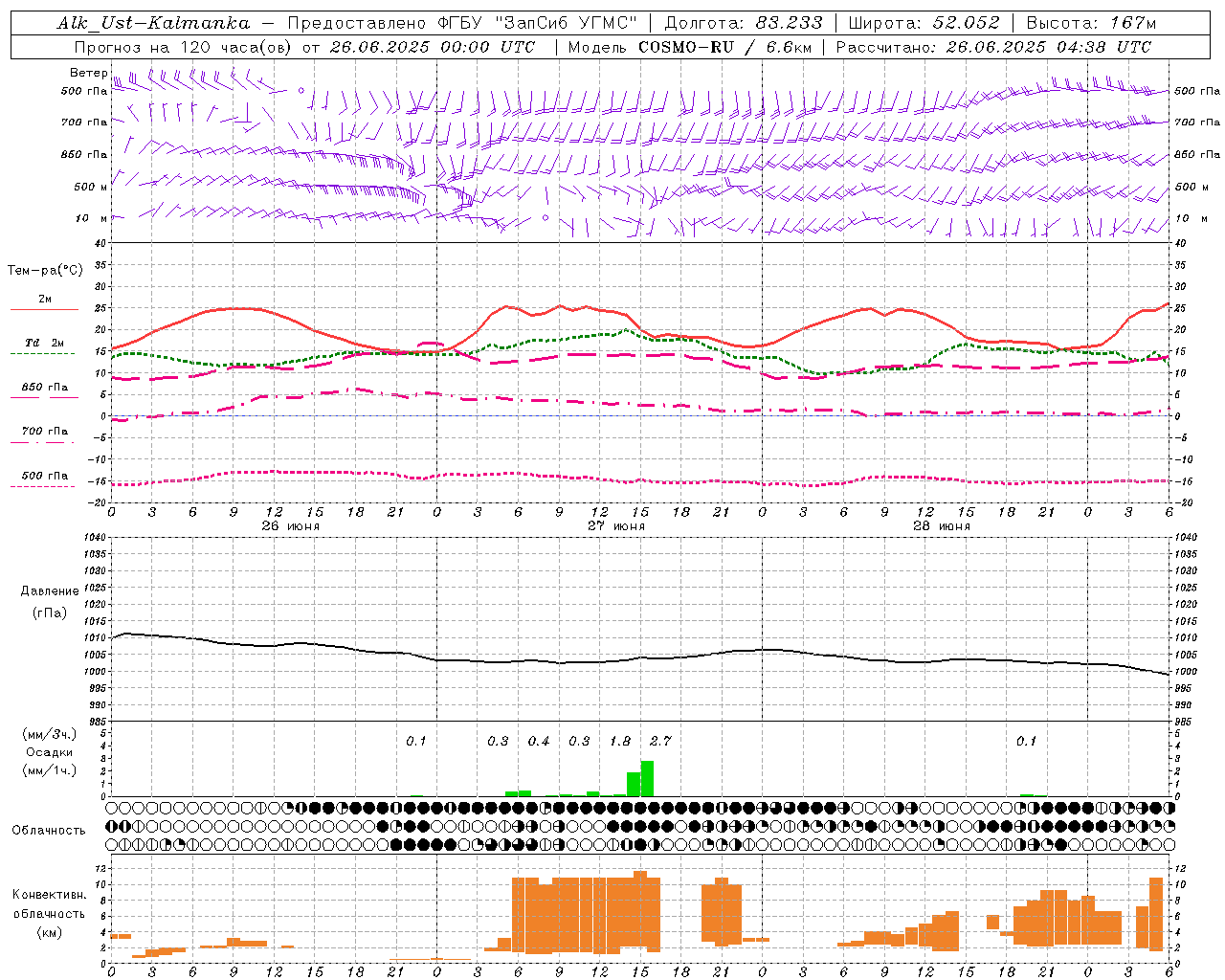Click the 27 июня date label

click(x=616, y=526)
